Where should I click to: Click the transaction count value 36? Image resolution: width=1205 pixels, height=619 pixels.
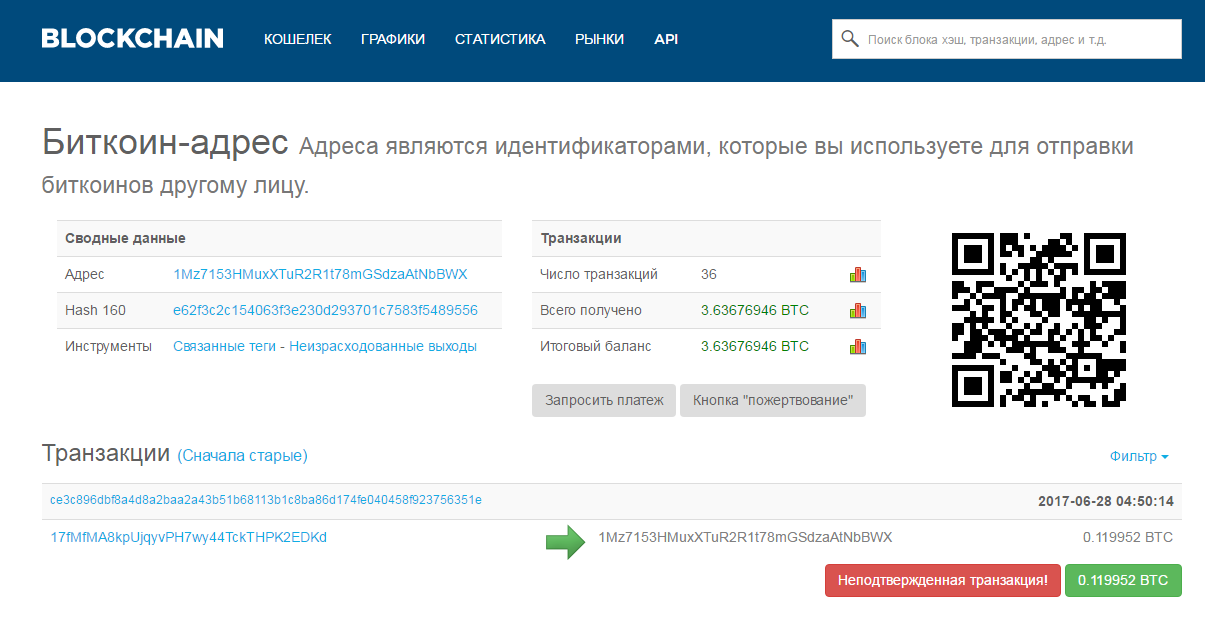tap(709, 274)
